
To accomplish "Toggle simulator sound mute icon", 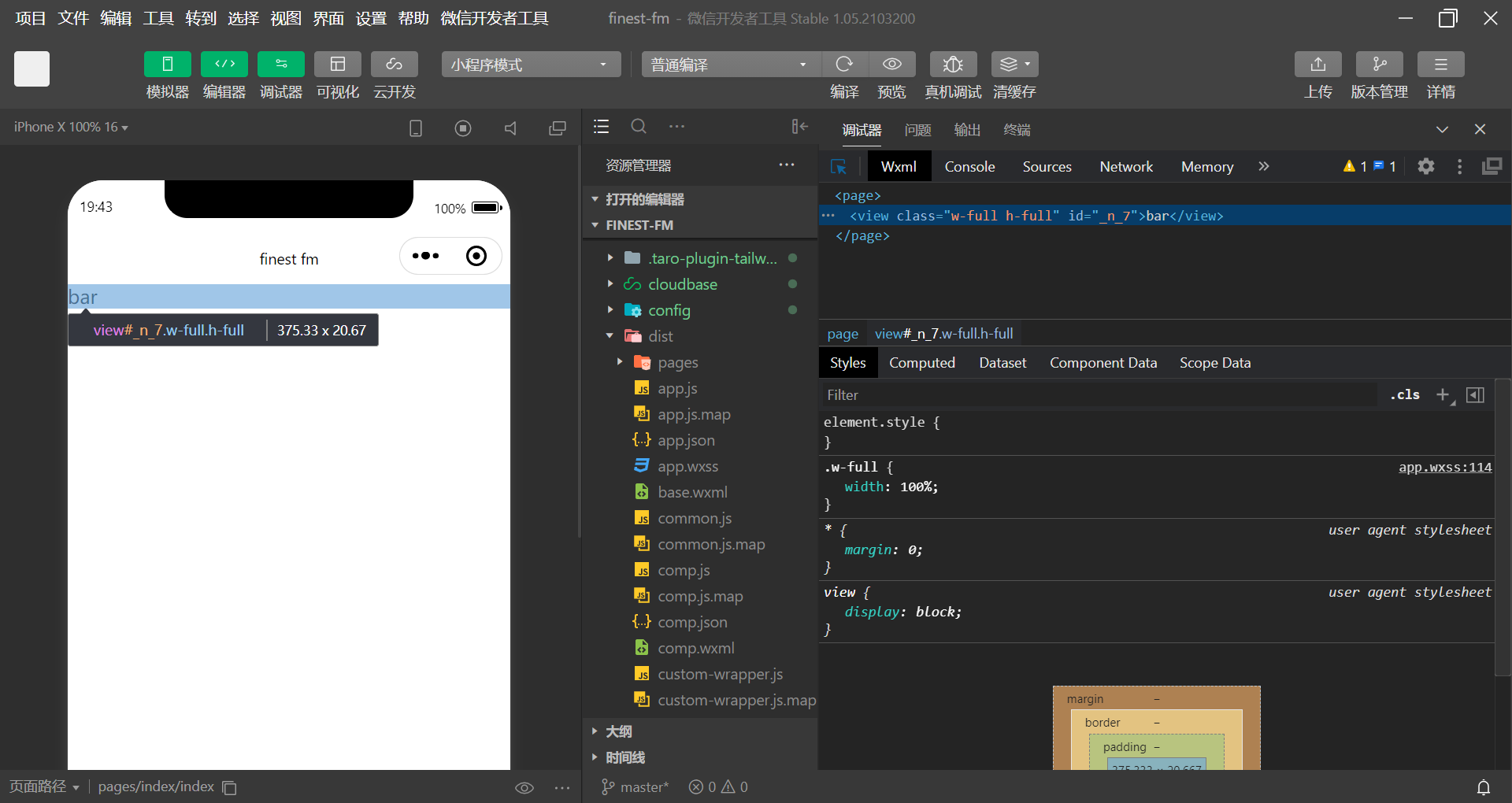I will point(510,128).
